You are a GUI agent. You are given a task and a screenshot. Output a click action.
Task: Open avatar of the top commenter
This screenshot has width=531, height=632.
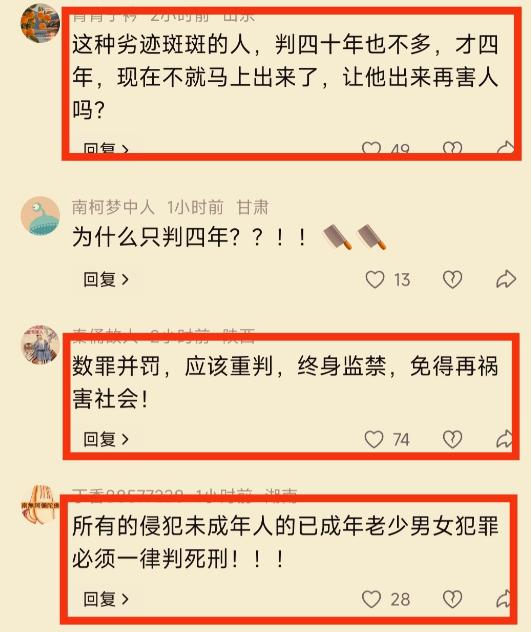(x=40, y=23)
